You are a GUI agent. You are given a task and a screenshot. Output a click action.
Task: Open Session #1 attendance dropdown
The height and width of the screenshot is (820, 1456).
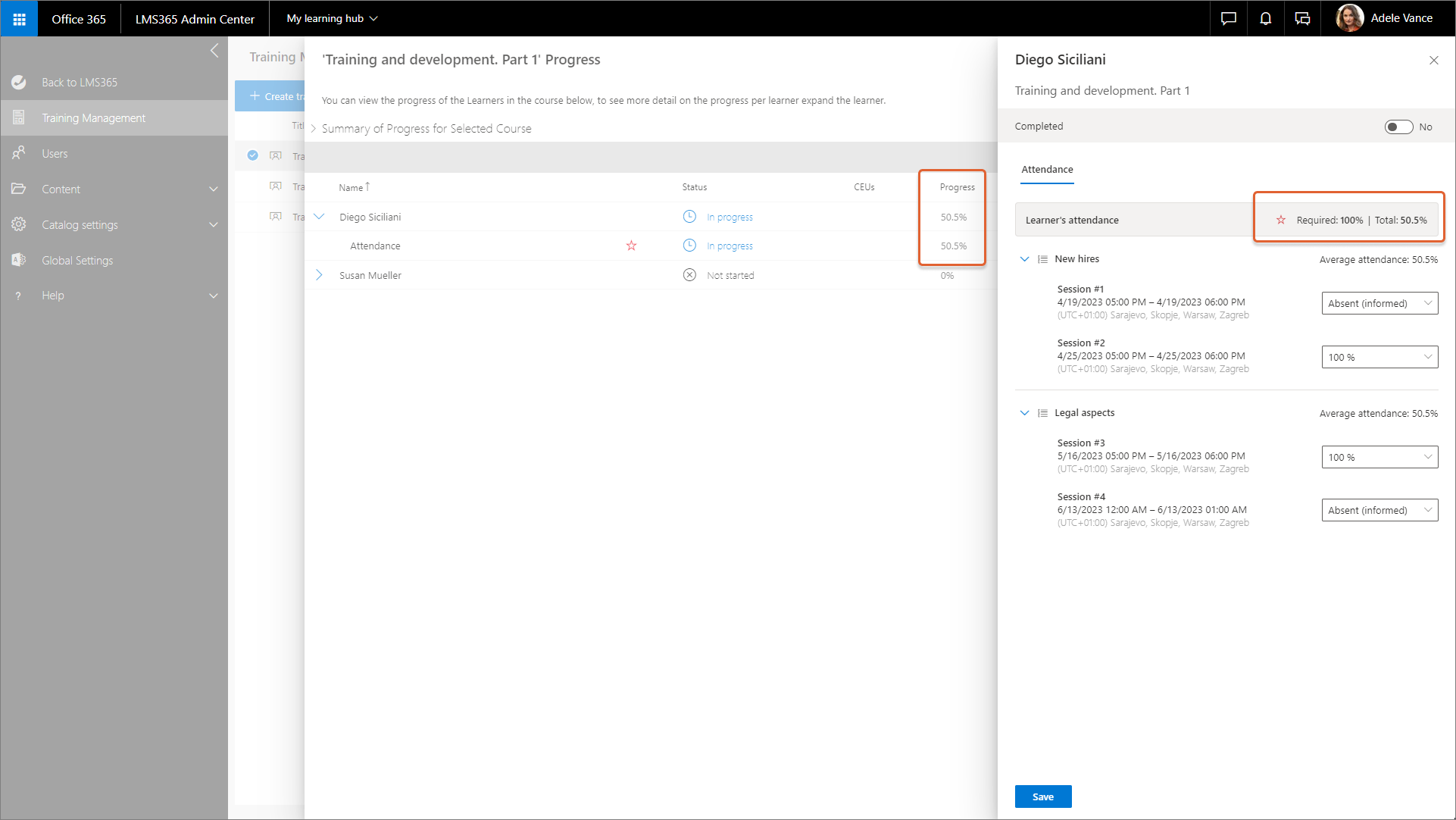[x=1379, y=303]
